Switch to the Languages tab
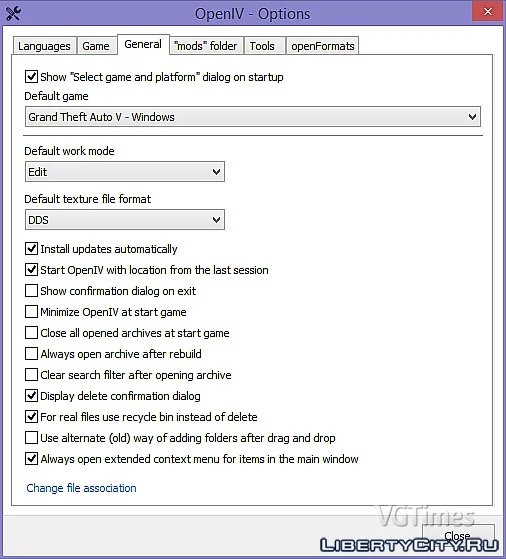The width and height of the screenshot is (506, 559). (44, 46)
